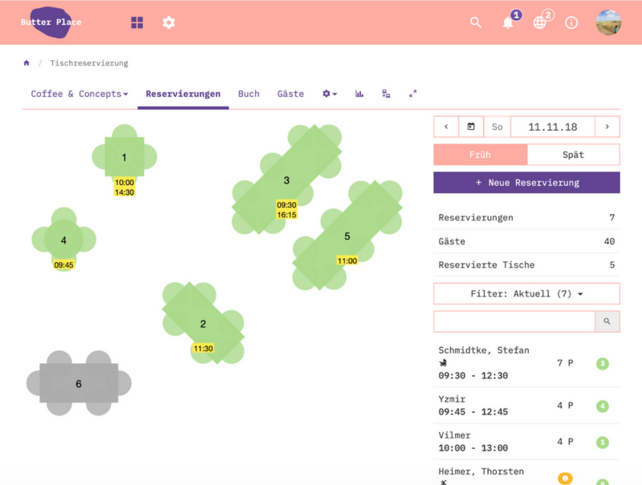The height and width of the screenshot is (485, 642).
Task: Switch to the Buch tab
Action: [249, 94]
